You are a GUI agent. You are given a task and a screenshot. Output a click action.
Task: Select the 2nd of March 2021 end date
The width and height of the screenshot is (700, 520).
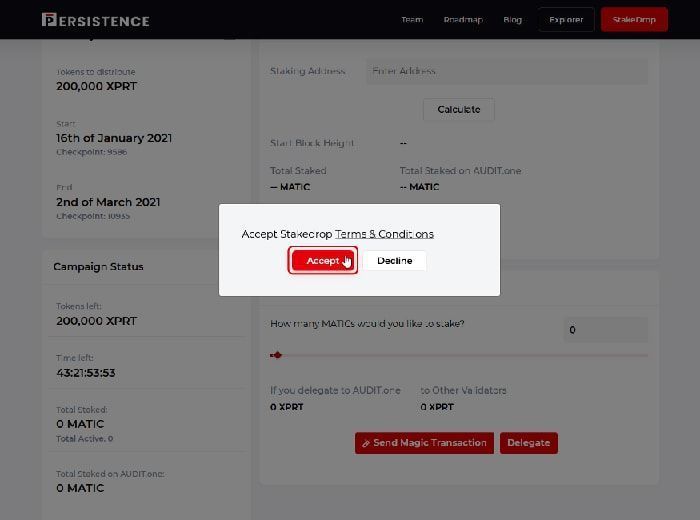click(108, 202)
